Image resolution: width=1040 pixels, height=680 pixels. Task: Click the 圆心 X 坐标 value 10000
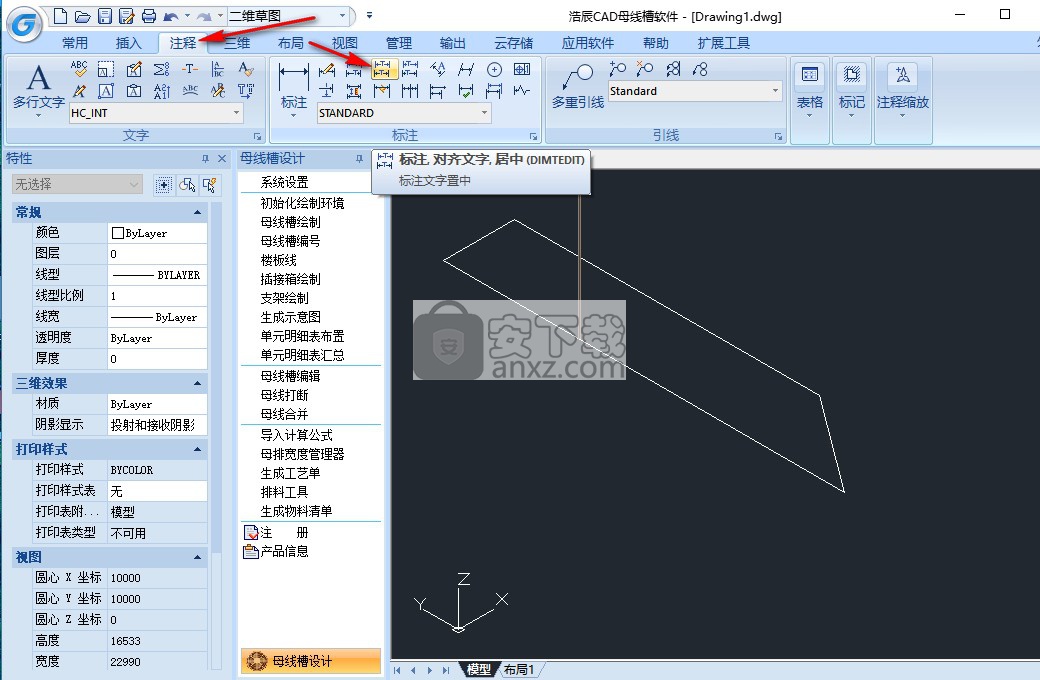(157, 578)
